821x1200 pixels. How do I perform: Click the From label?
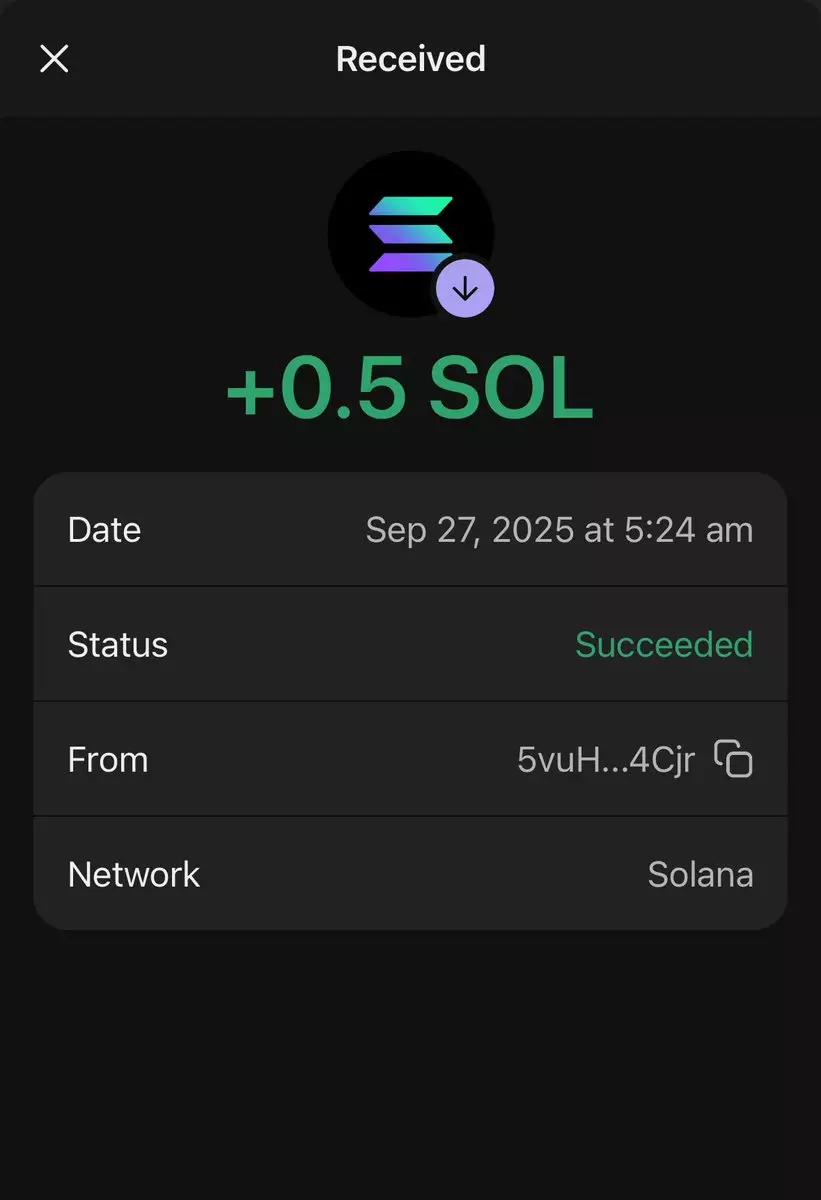108,760
